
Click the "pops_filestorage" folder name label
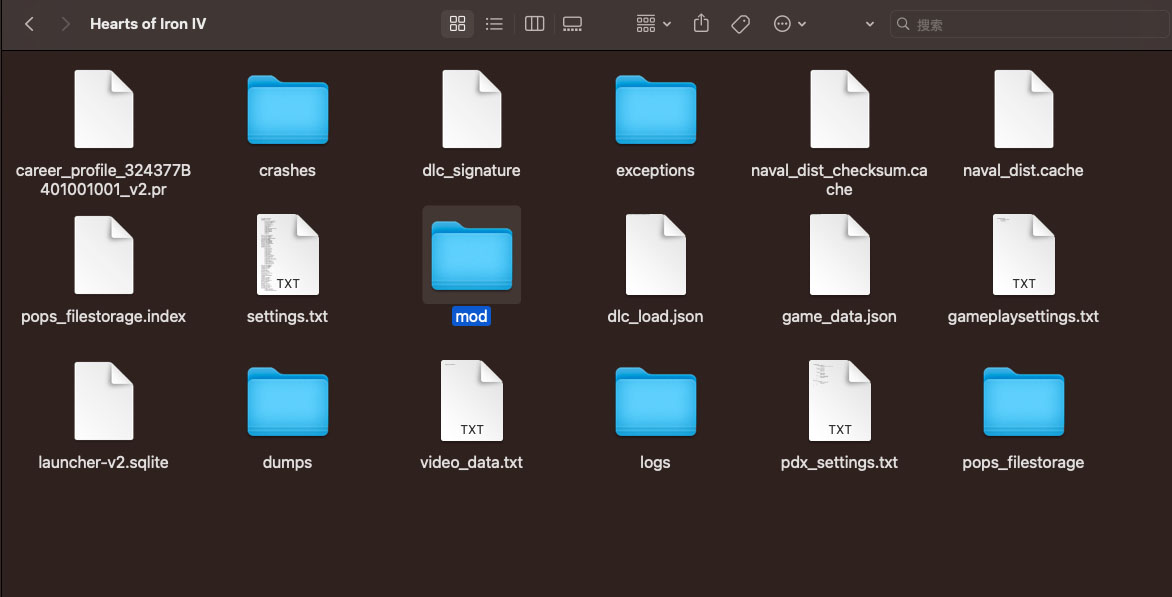point(1023,463)
